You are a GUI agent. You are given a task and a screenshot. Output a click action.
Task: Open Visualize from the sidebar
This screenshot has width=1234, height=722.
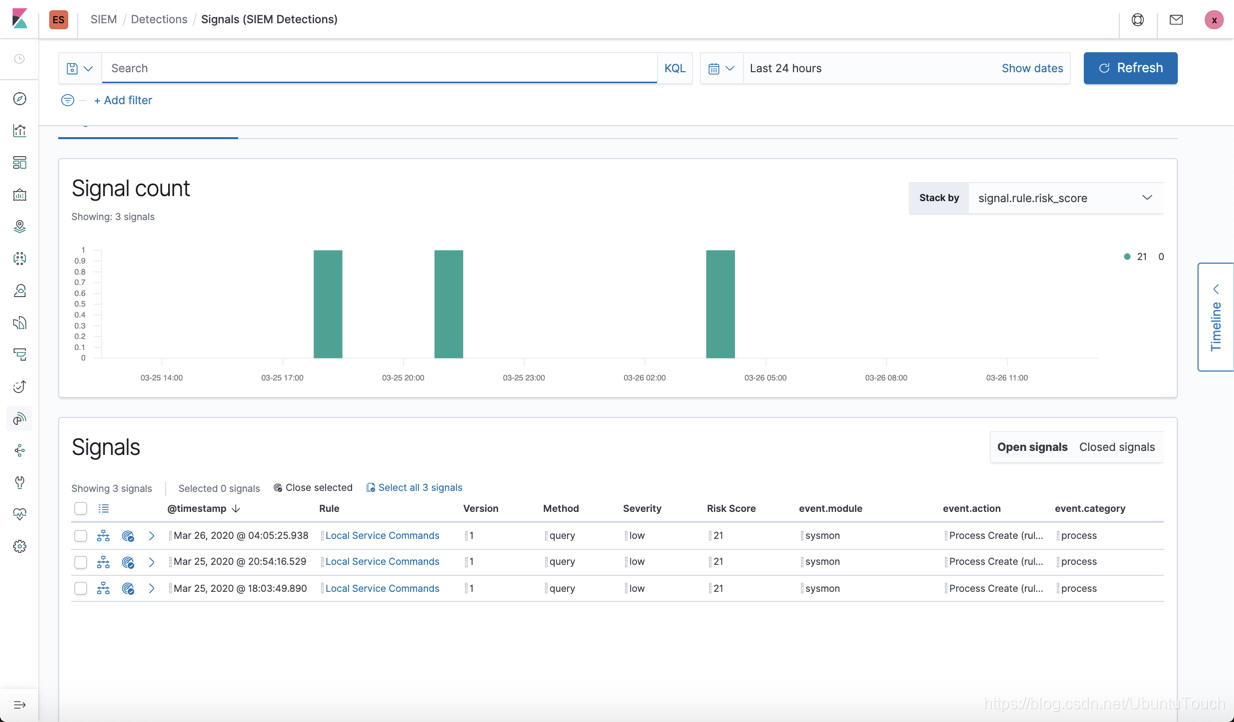19,131
